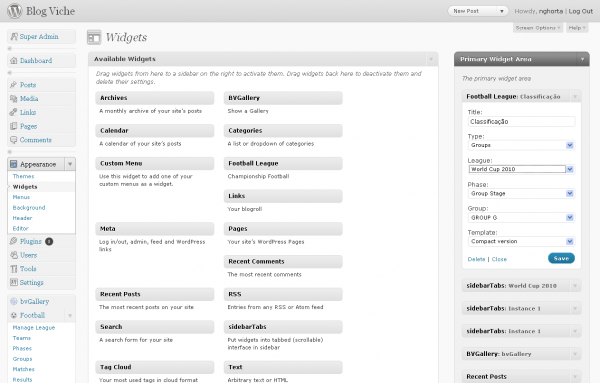Viewport: 600px width, 383px height.
Task: Click the Pages icon
Action: pos(14,126)
